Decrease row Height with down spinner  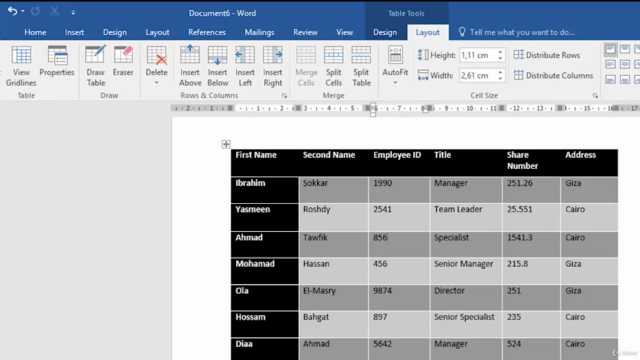(x=500, y=58)
